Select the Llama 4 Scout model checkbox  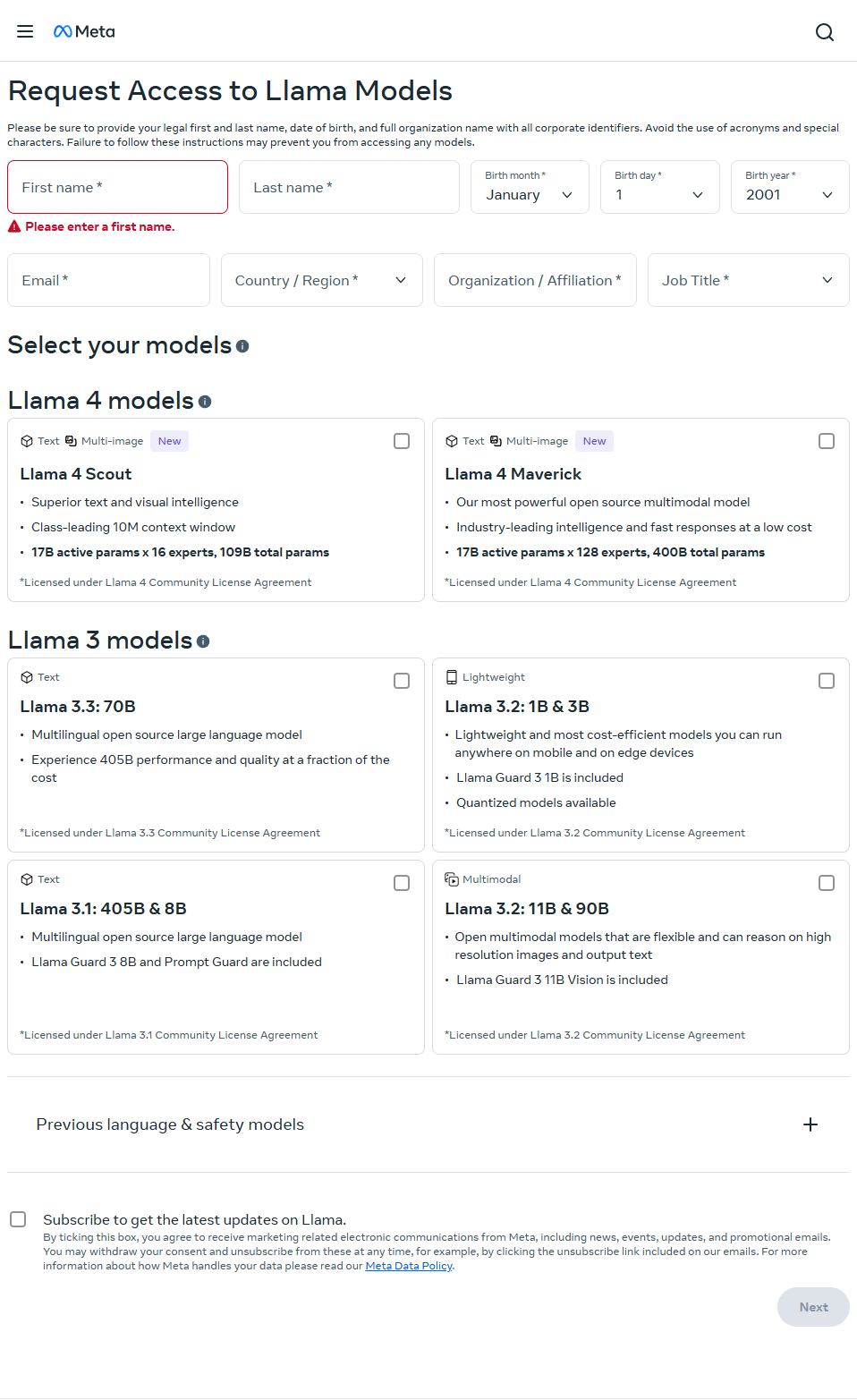click(x=401, y=440)
